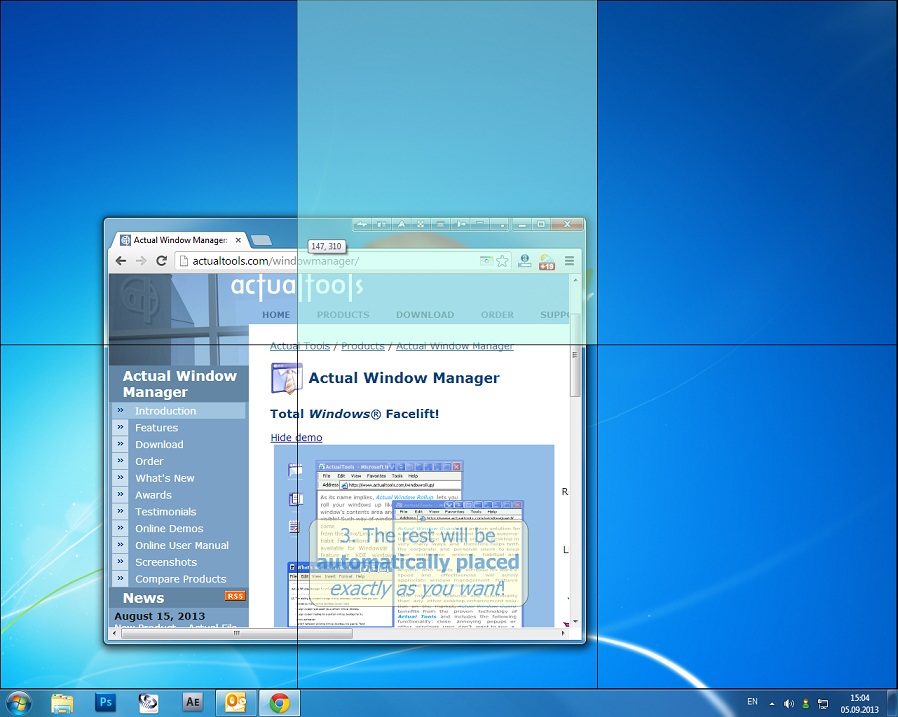The image size is (898, 717).
Task: Click the screenshot extension icon in address bar
Action: [486, 261]
